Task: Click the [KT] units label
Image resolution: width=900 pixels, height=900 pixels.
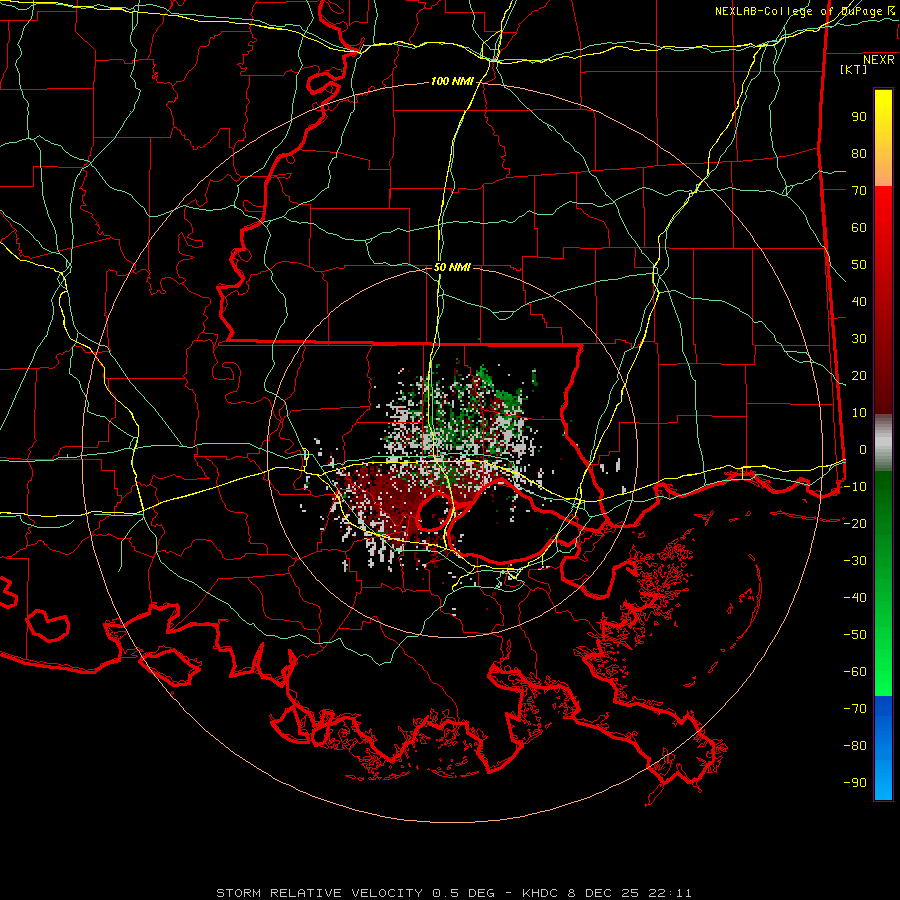Action: [x=854, y=69]
